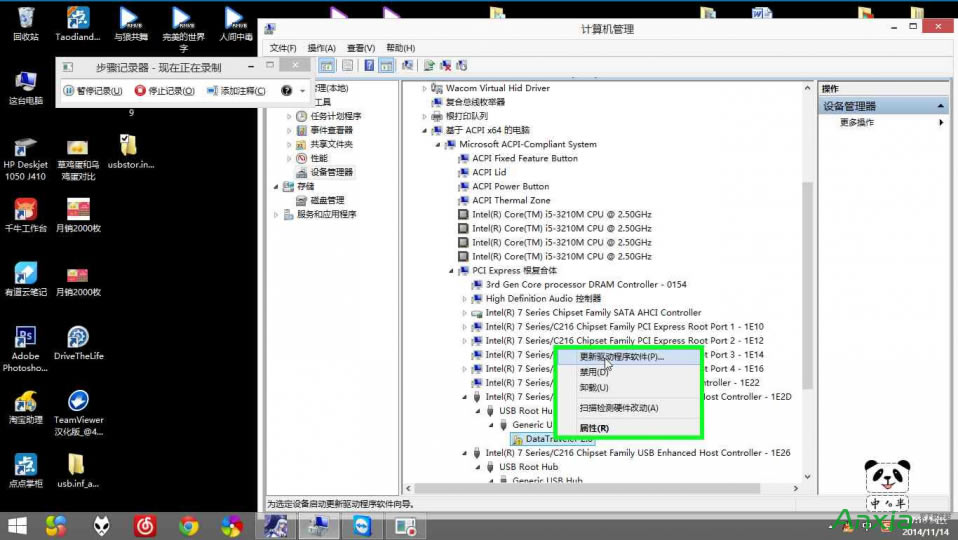This screenshot has height=540, width=958.
Task: Choose 更新驱动程序软件(P)... in context menu
Action: pos(629,356)
